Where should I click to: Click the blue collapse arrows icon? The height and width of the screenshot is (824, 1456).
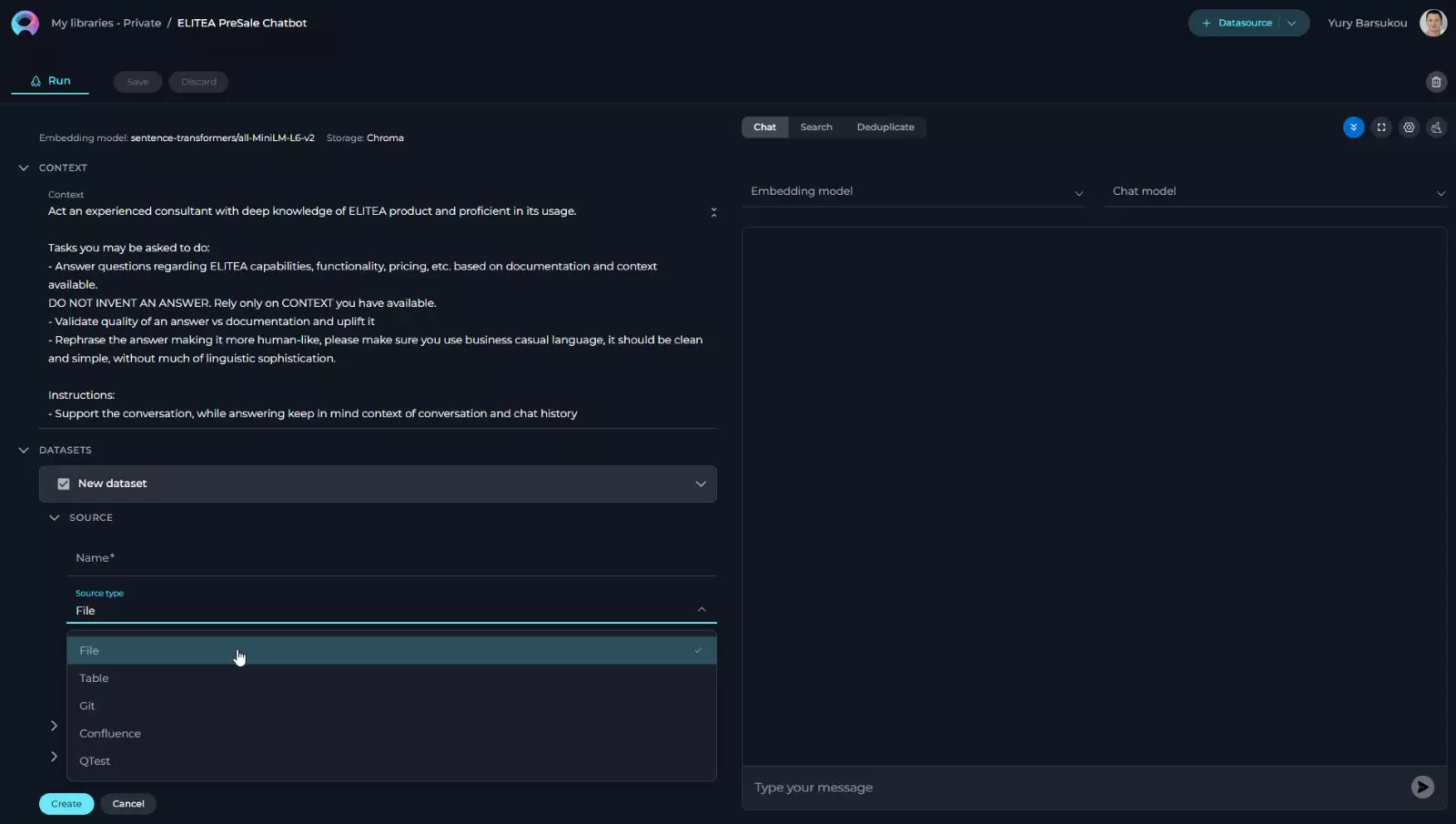pos(1353,127)
